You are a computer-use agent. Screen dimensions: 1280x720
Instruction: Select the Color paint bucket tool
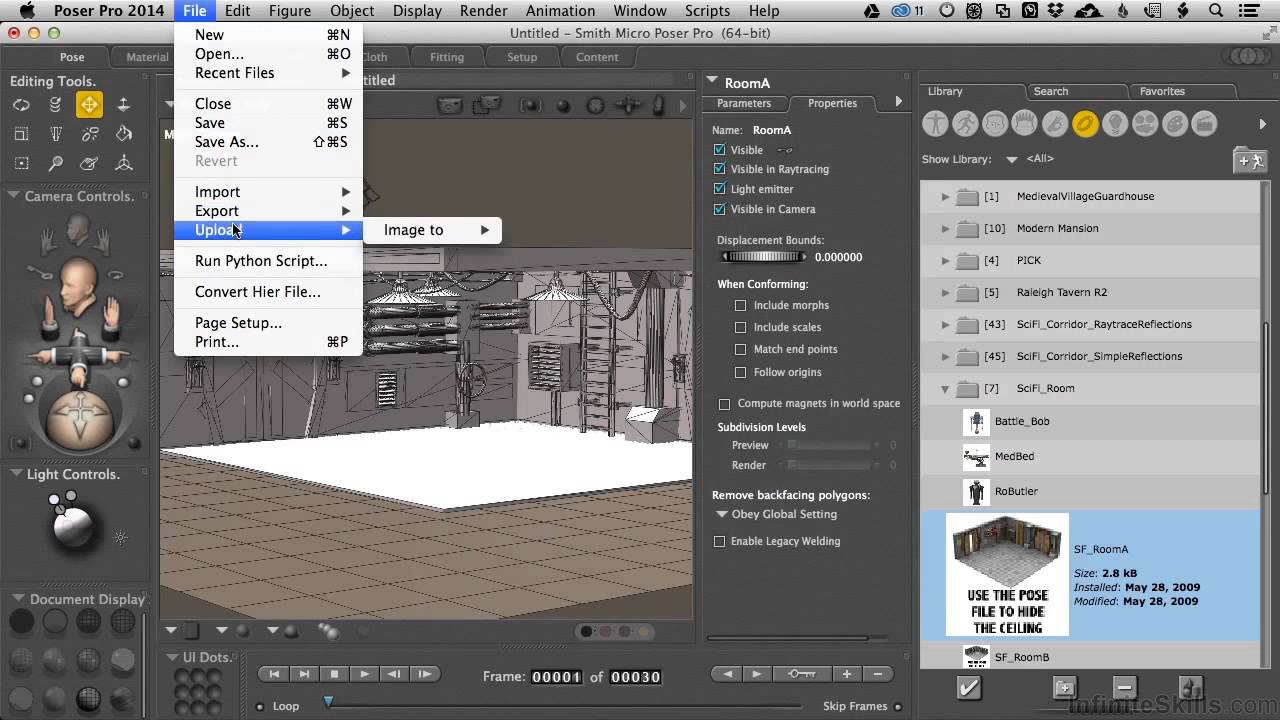[x=124, y=134]
